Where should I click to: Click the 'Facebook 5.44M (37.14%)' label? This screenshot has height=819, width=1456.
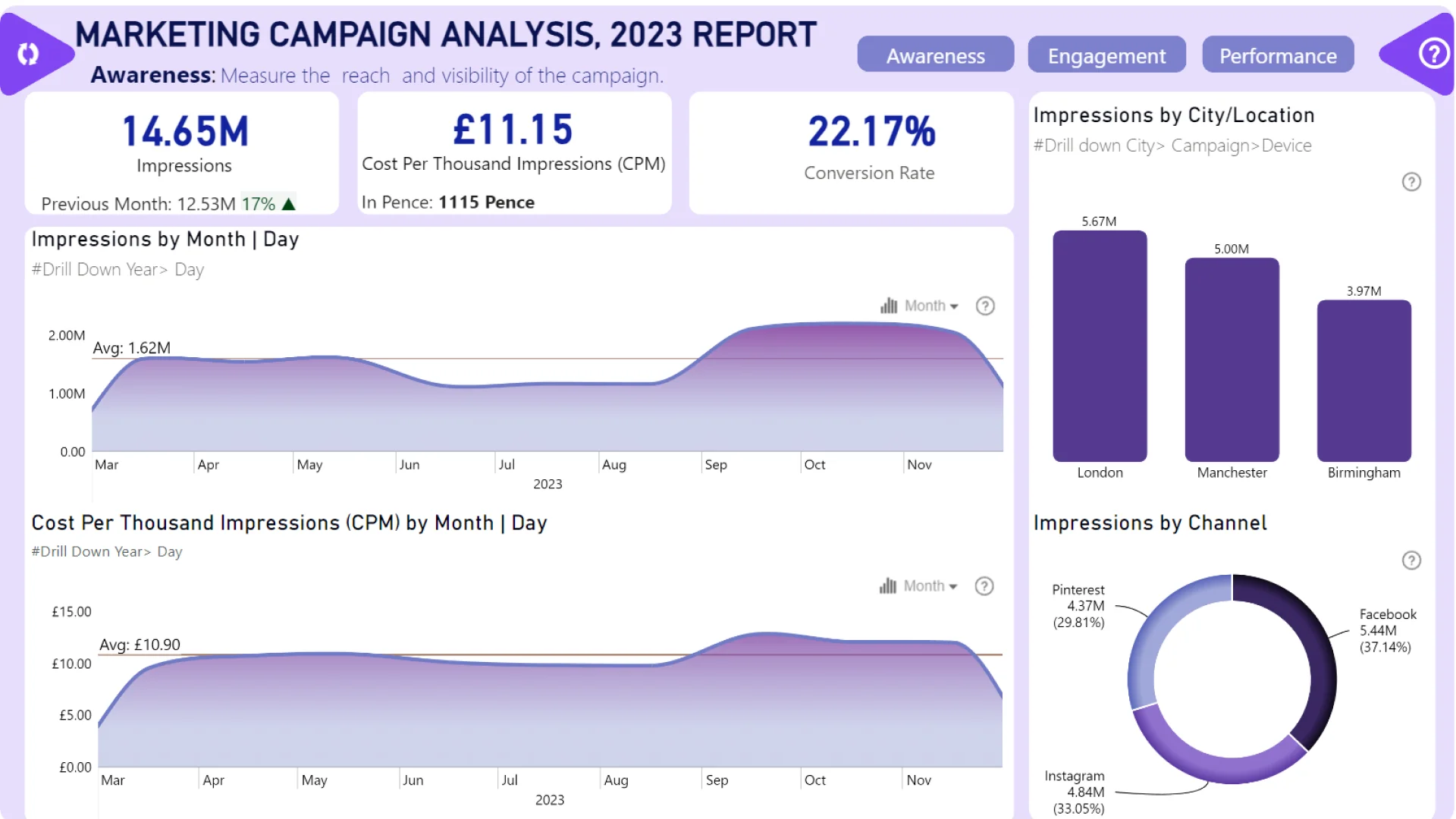pos(1387,630)
